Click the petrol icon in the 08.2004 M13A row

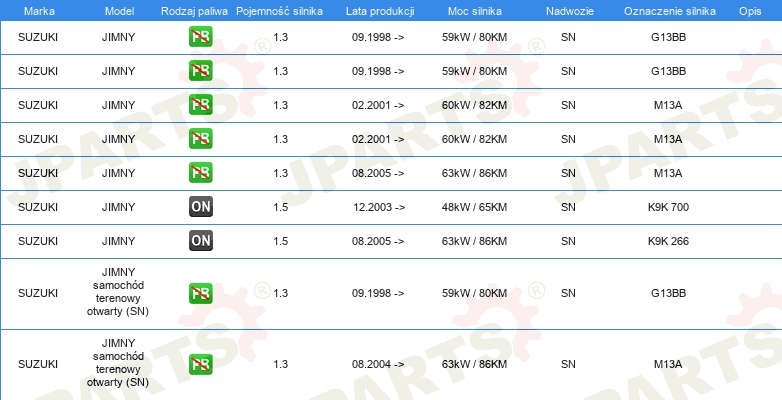coord(201,364)
